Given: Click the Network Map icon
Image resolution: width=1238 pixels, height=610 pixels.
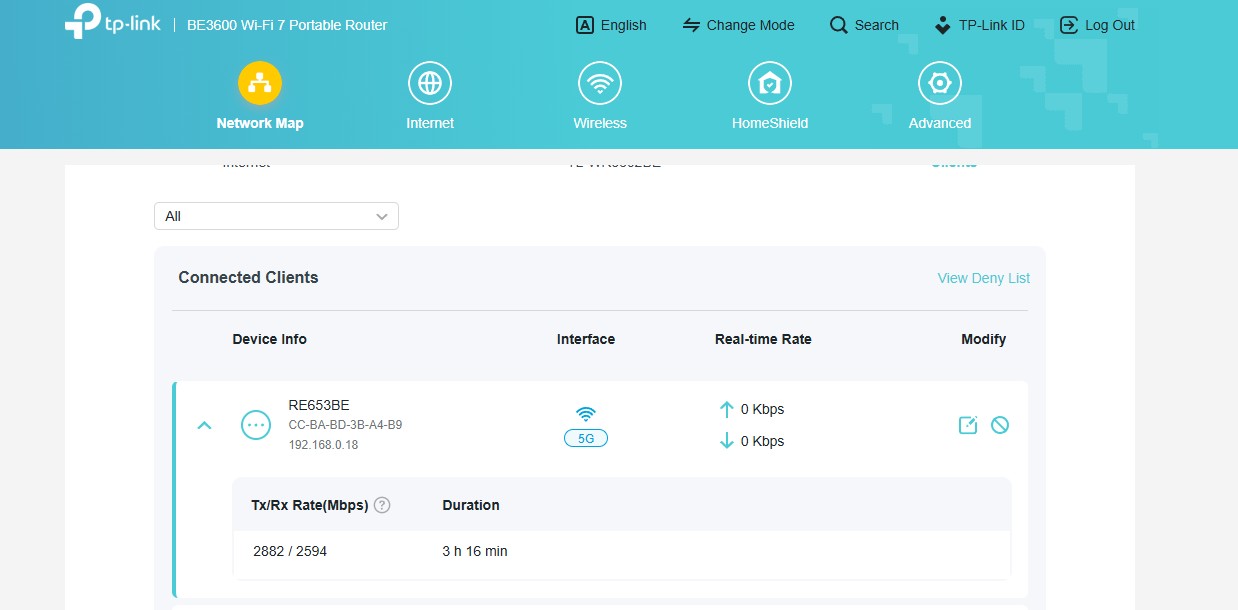Looking at the screenshot, I should point(259,83).
